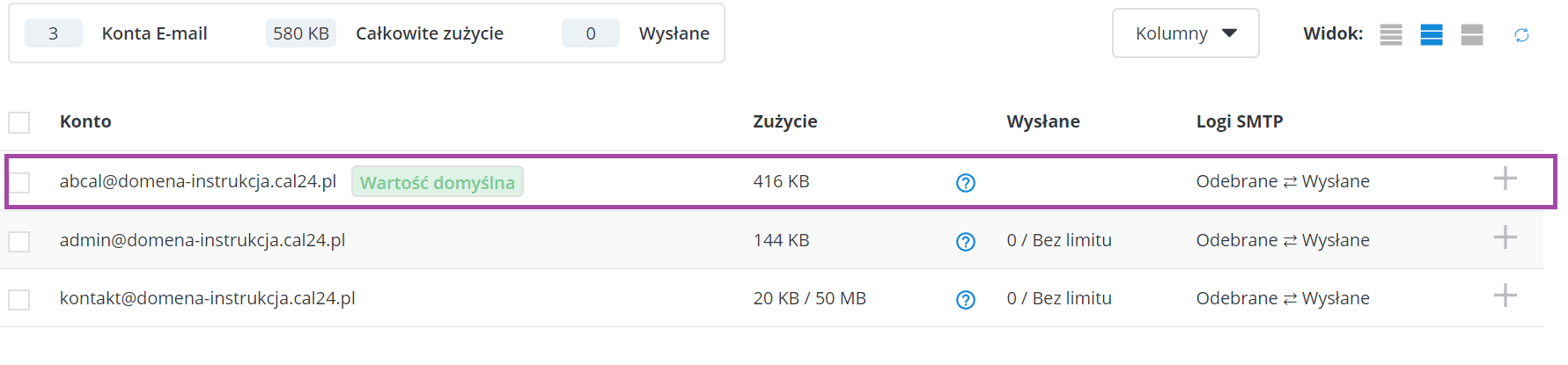
Task: Open usage help icon for abcal account
Action: pos(966,183)
